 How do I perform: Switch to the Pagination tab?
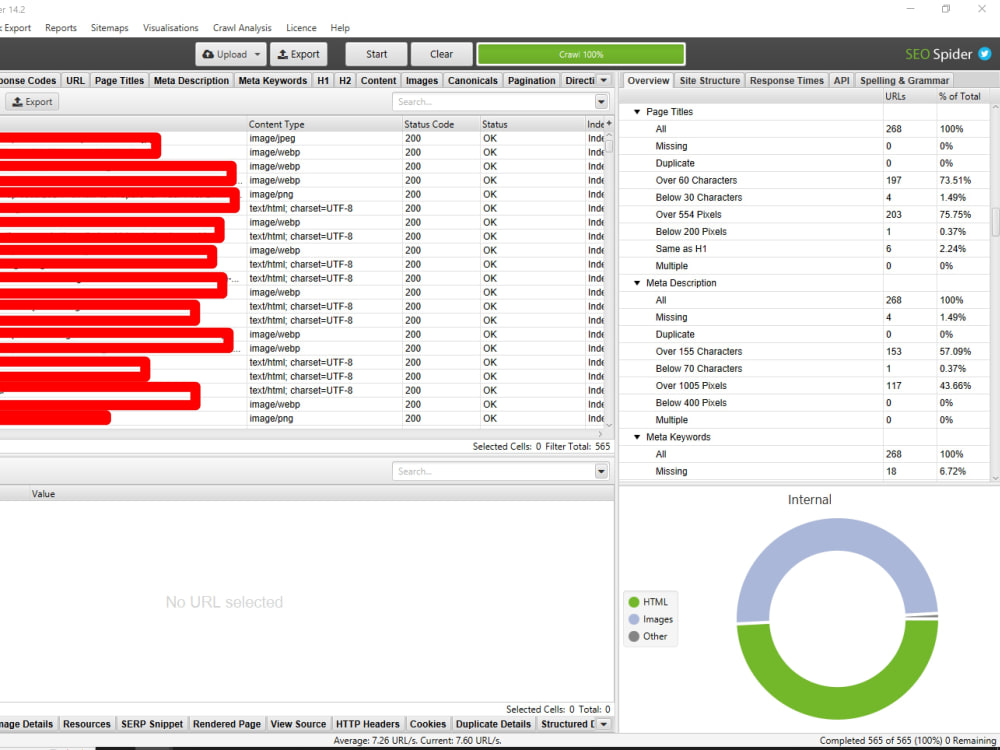click(531, 80)
